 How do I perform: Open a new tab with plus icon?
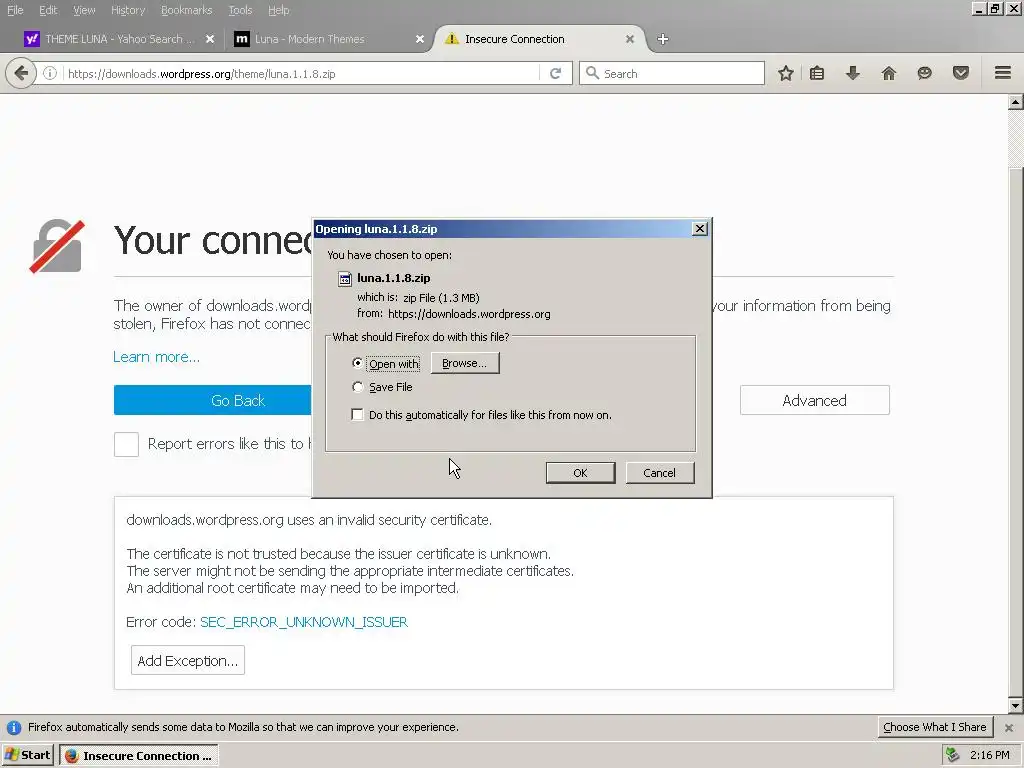663,39
